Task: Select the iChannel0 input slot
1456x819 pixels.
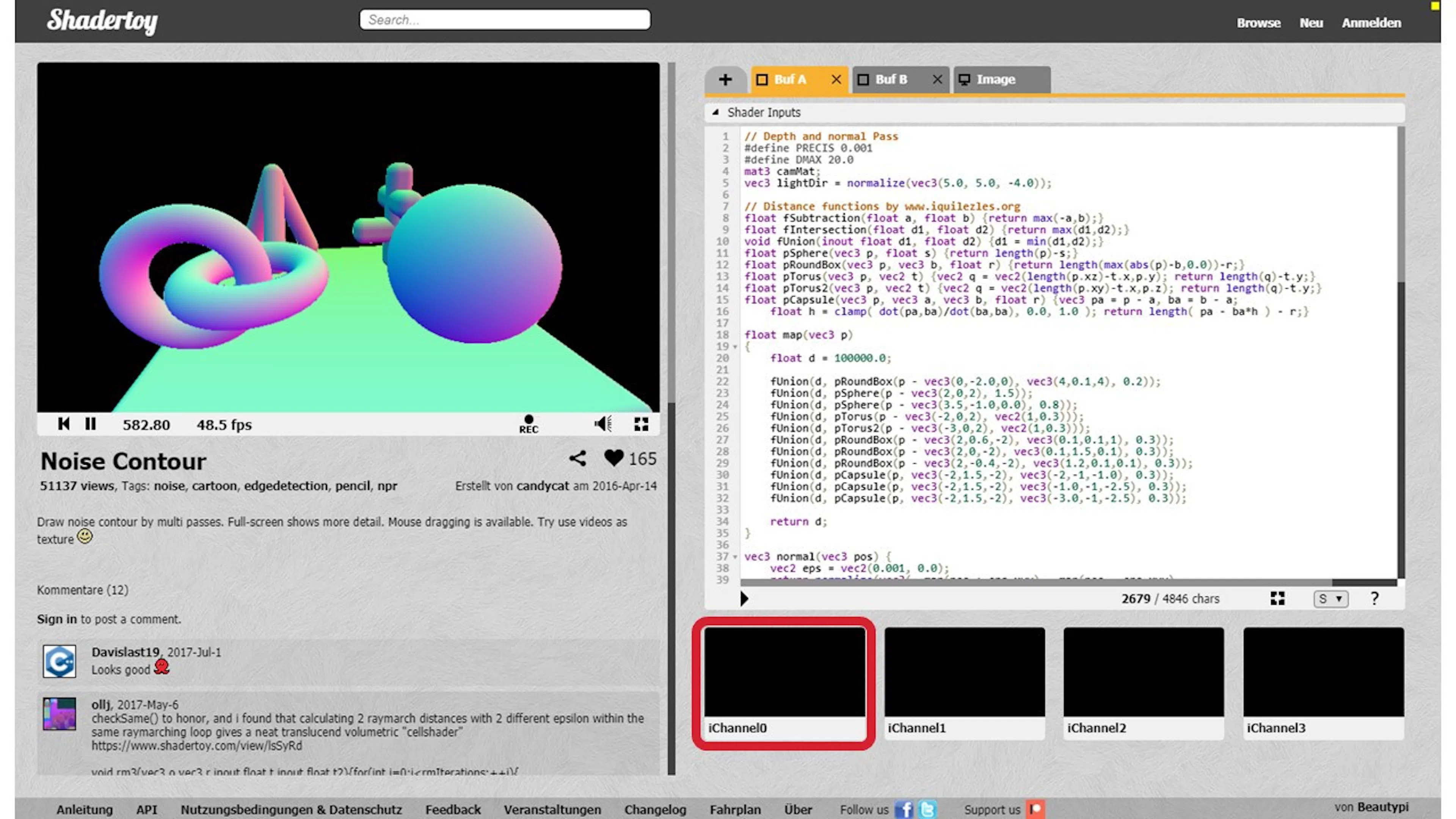Action: point(784,683)
